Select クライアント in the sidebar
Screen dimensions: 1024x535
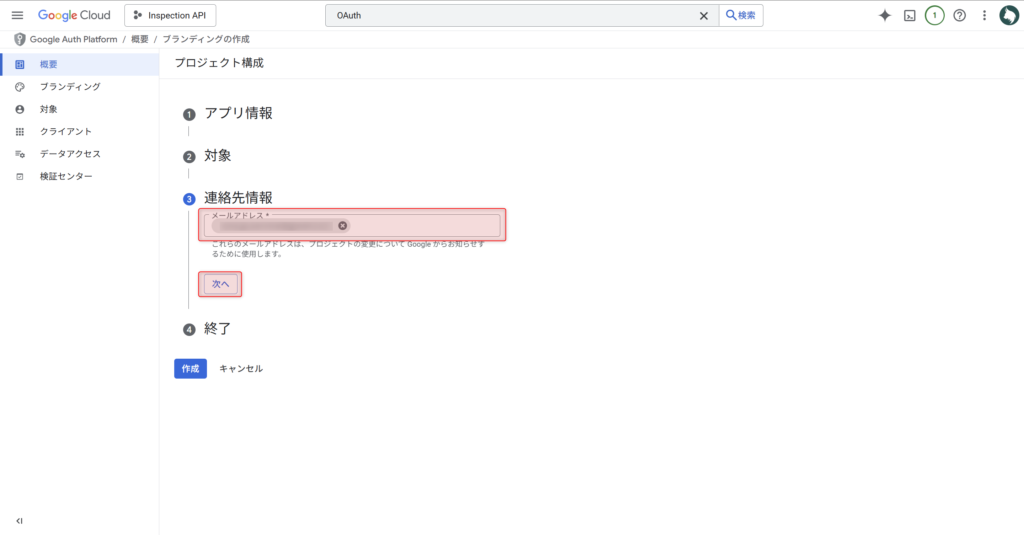pyautogui.click(x=66, y=131)
